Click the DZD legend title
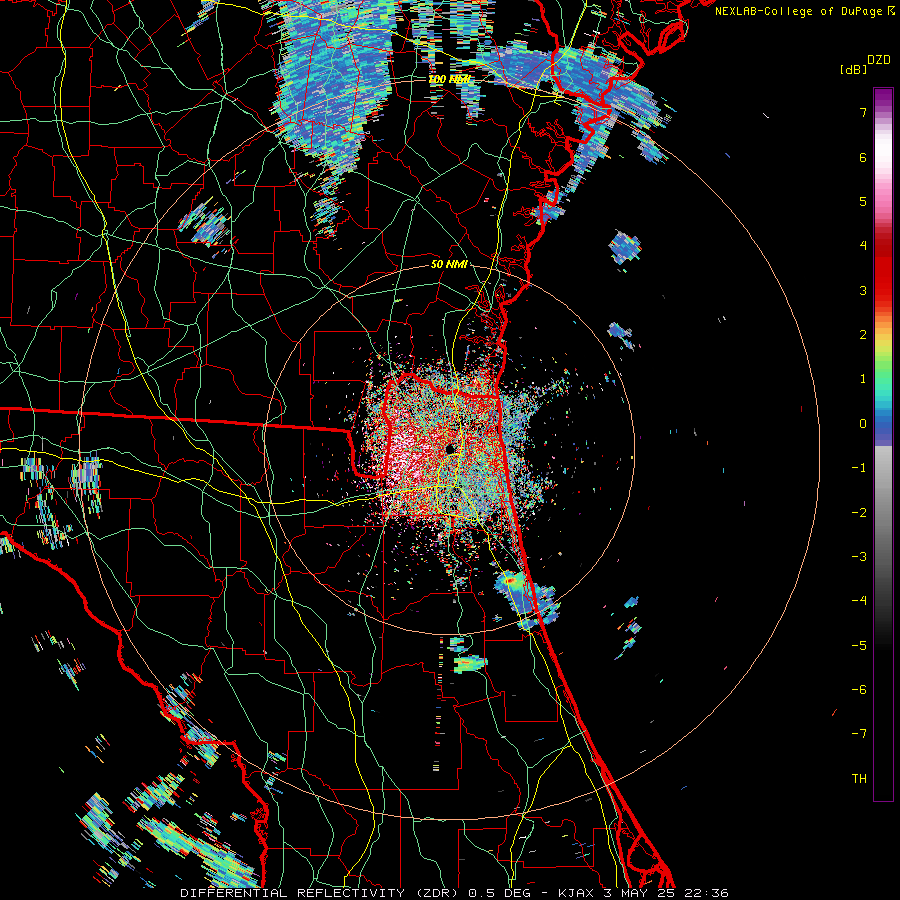 point(879,60)
